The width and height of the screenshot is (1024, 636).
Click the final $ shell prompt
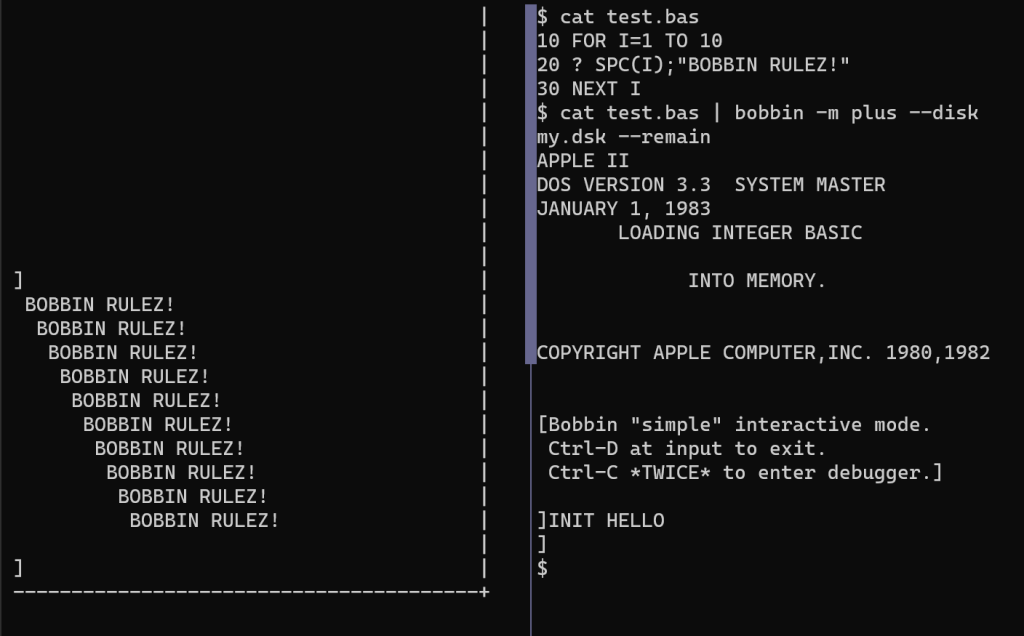542,568
